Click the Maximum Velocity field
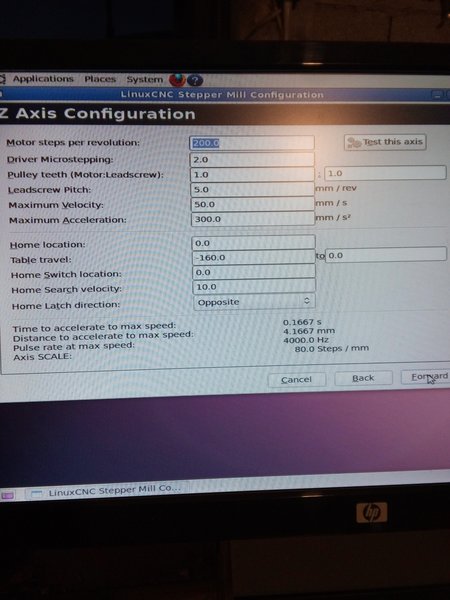 coord(253,204)
